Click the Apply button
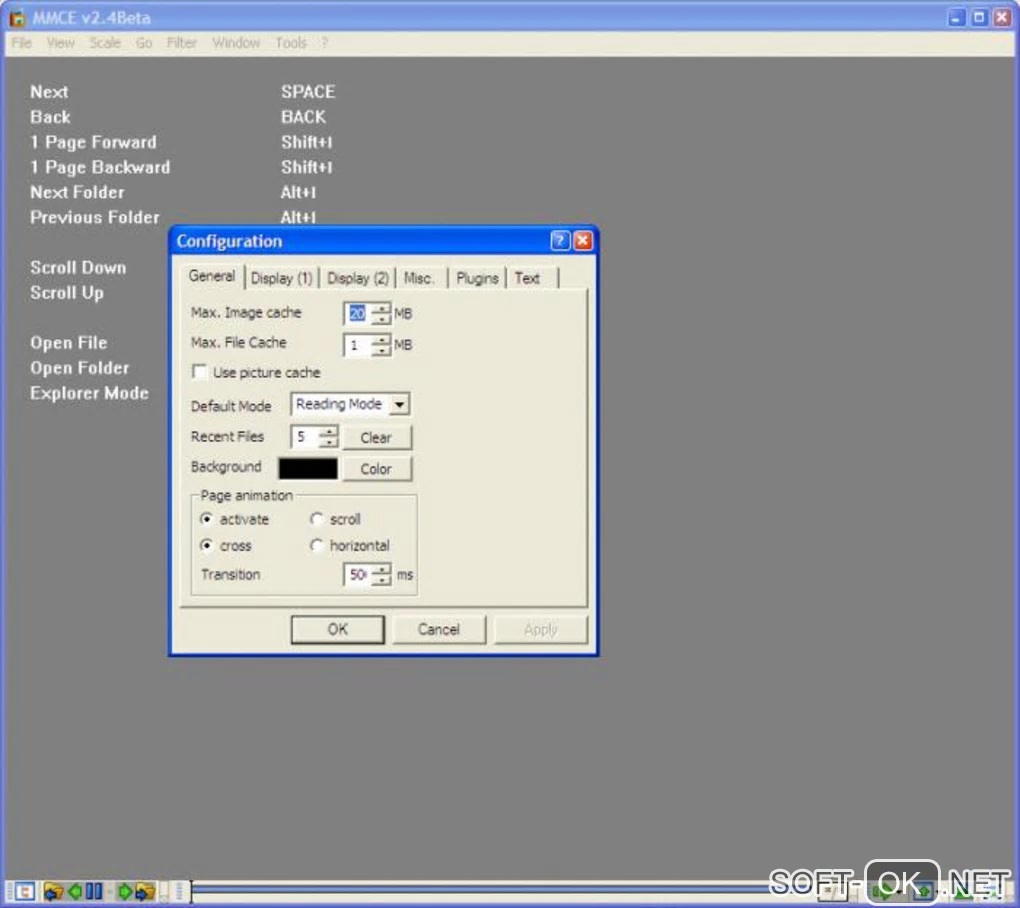Image resolution: width=1020 pixels, height=908 pixels. click(541, 629)
